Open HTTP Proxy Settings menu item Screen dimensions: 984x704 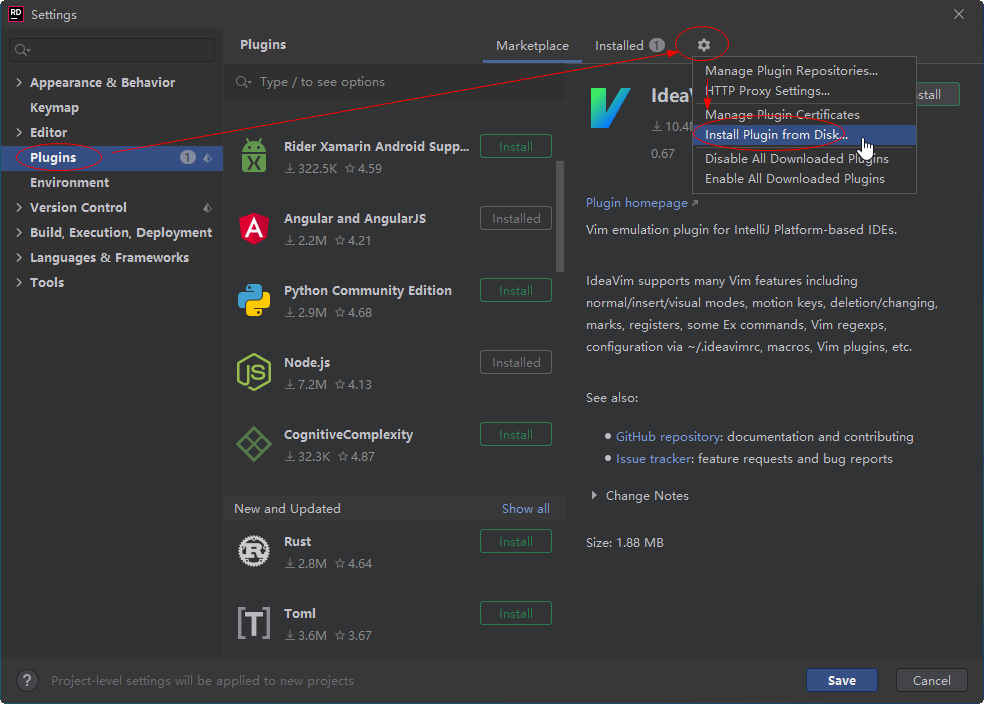[x=804, y=91]
